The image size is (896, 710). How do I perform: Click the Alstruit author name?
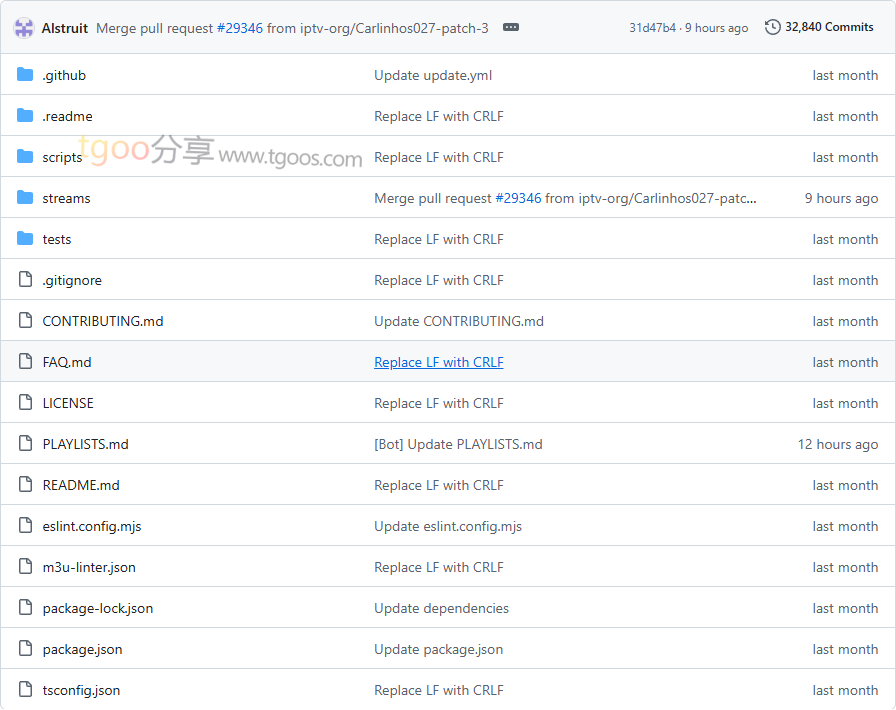66,28
